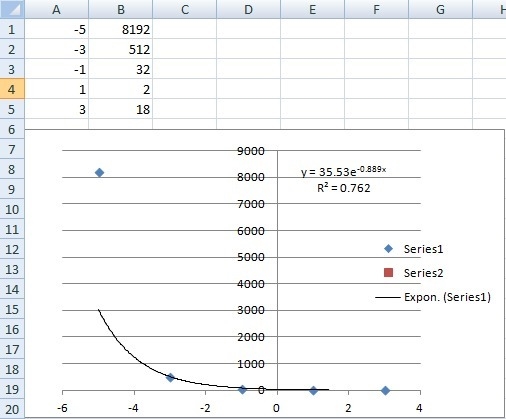Select Series2 legend entry
Viewport: 506px width, 419px height.
point(413,273)
